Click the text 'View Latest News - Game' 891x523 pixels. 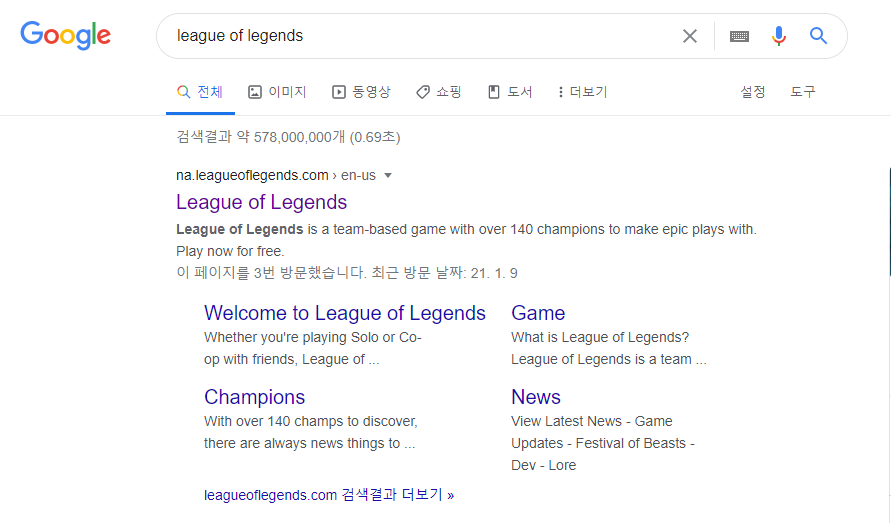pos(592,421)
